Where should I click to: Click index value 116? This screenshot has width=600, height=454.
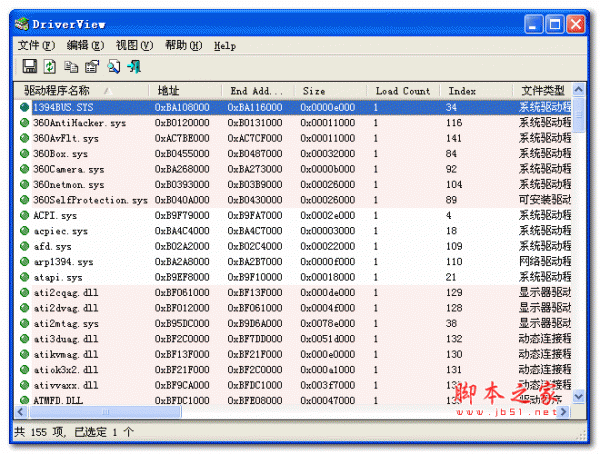point(454,122)
